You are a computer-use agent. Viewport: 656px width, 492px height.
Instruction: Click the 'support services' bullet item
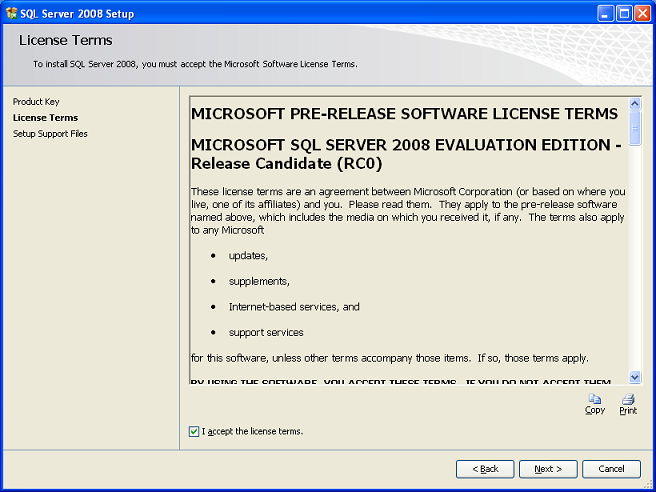[266, 333]
